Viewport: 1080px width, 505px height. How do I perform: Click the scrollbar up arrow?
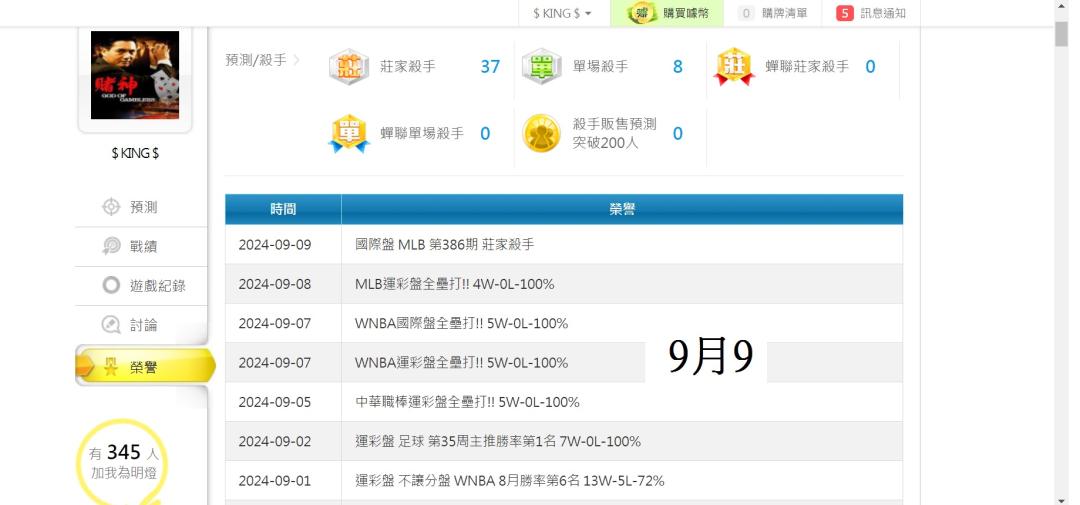point(1061,6)
